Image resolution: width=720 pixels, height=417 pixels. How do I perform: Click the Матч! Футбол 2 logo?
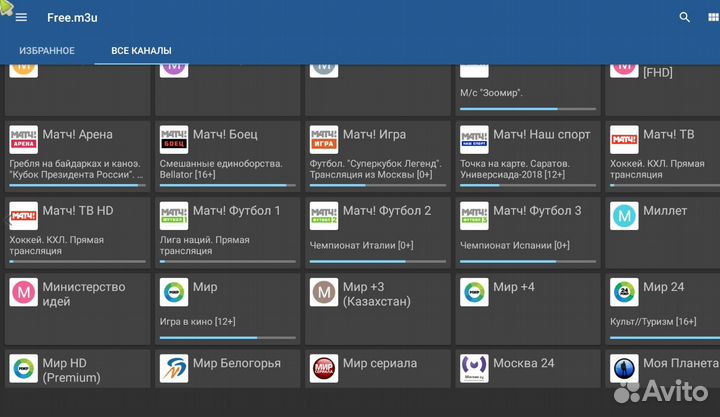coord(324,216)
